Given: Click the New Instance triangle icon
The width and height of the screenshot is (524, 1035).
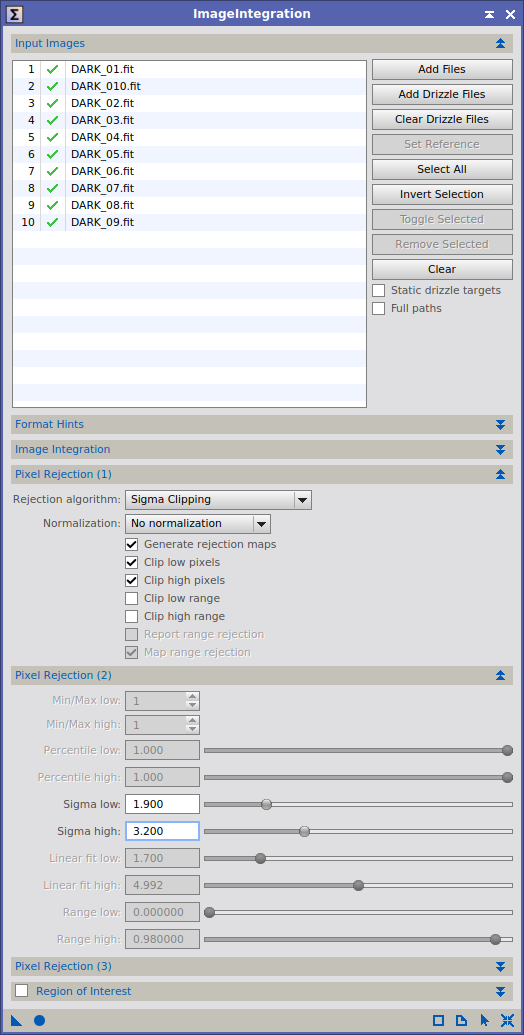Looking at the screenshot, I should 16,1020.
